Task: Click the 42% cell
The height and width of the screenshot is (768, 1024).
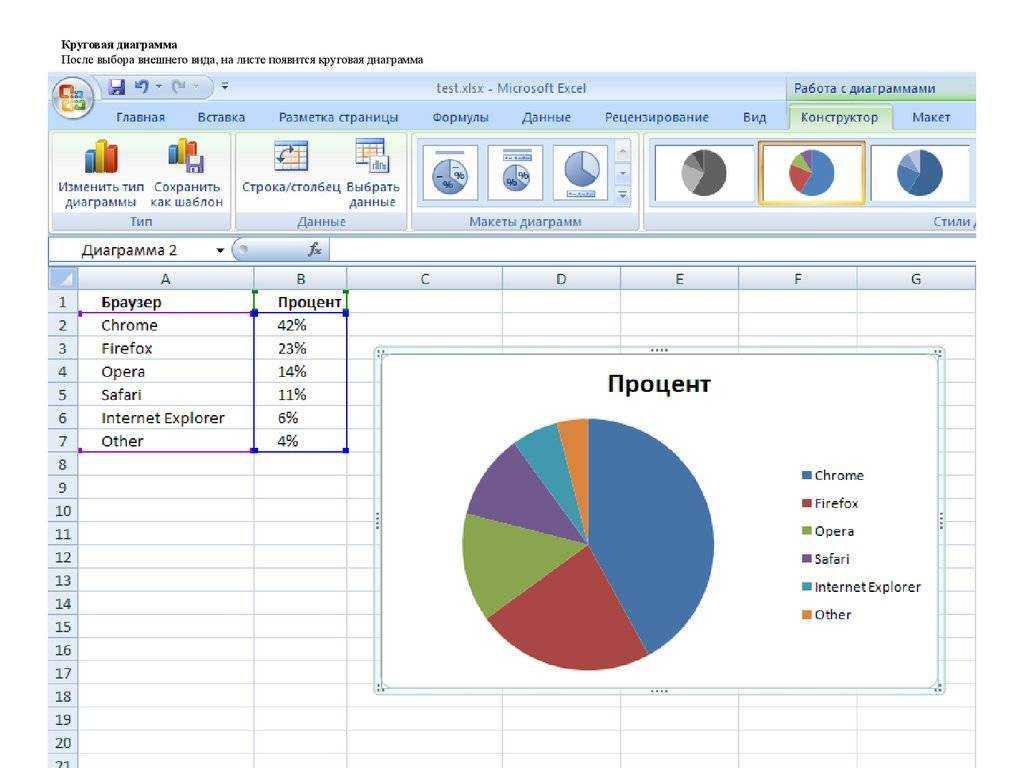Action: (300, 325)
